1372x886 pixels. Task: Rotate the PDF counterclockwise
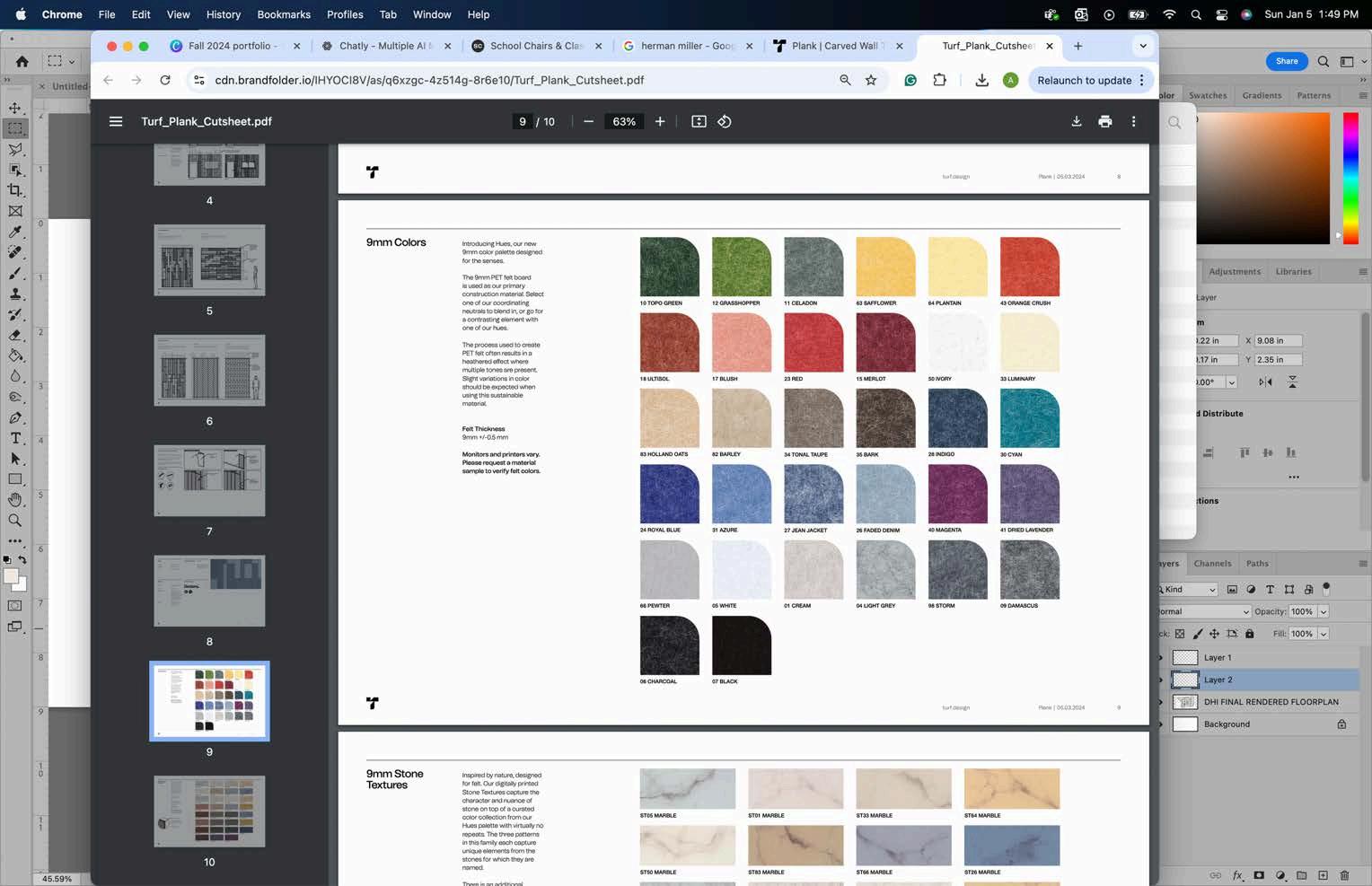coord(725,121)
